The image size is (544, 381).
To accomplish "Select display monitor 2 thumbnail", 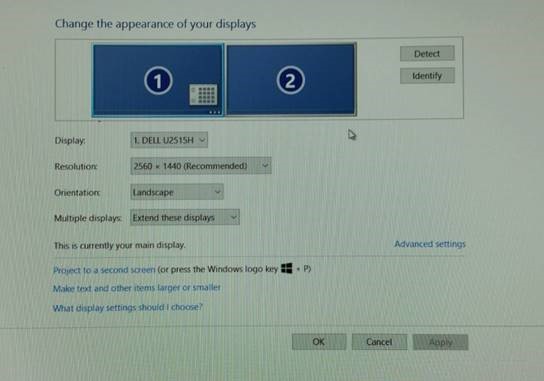I will click(x=291, y=79).
